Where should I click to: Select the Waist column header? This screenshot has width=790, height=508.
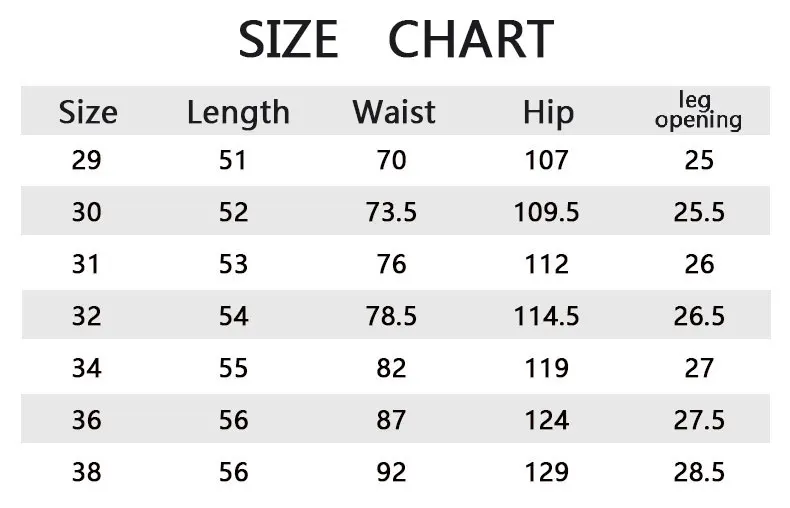click(x=394, y=112)
